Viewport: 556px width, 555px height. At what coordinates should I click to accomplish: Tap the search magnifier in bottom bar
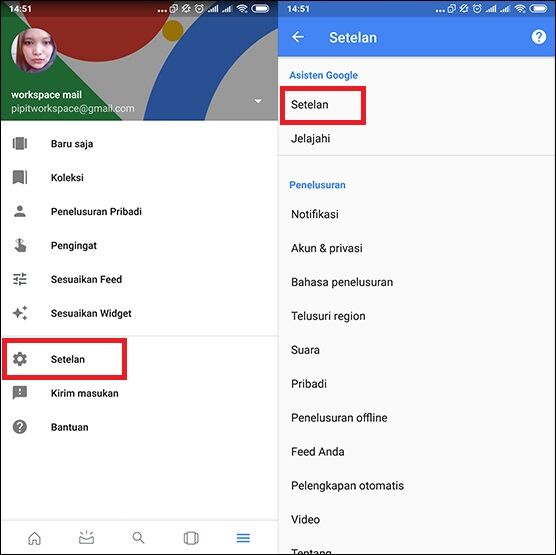[138, 538]
